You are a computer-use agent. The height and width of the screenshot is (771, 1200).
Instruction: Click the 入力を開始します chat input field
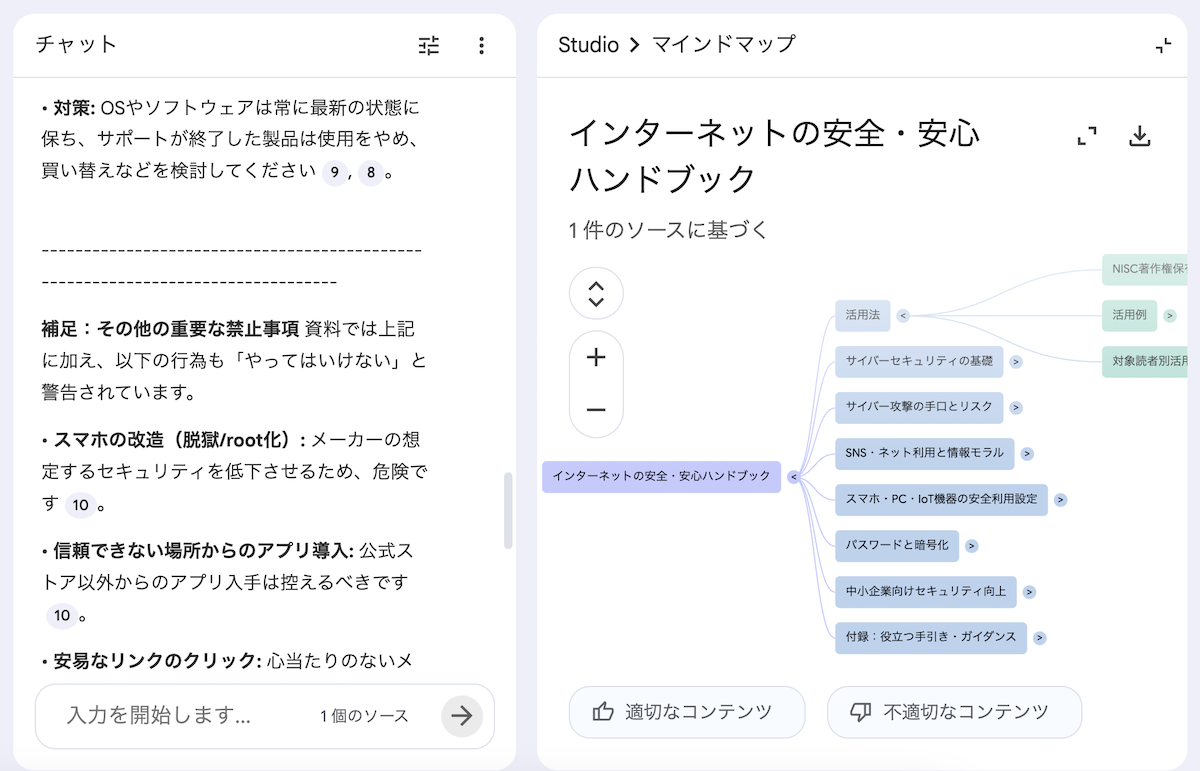pos(170,715)
